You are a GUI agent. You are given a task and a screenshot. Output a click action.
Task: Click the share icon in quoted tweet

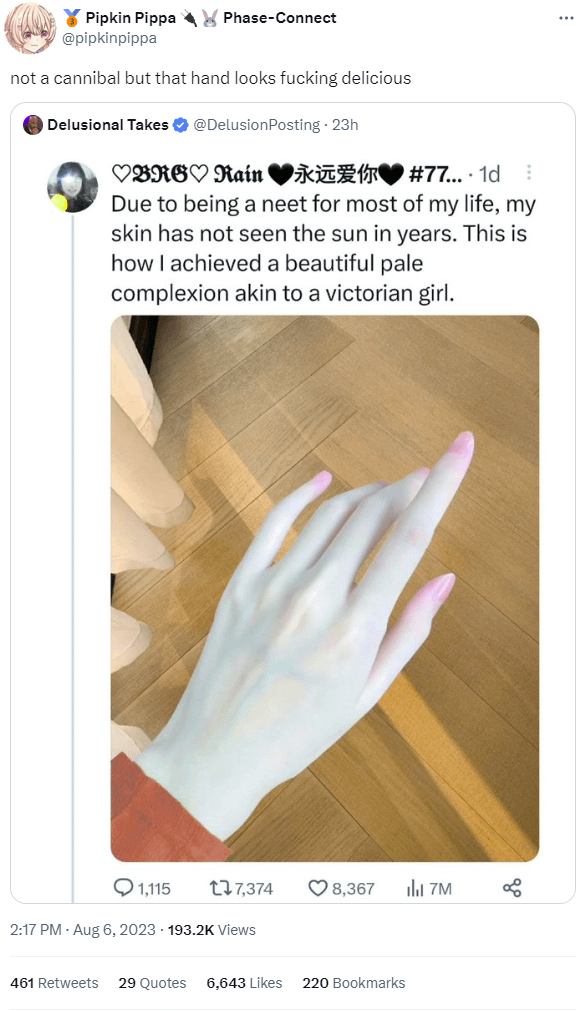(512, 888)
